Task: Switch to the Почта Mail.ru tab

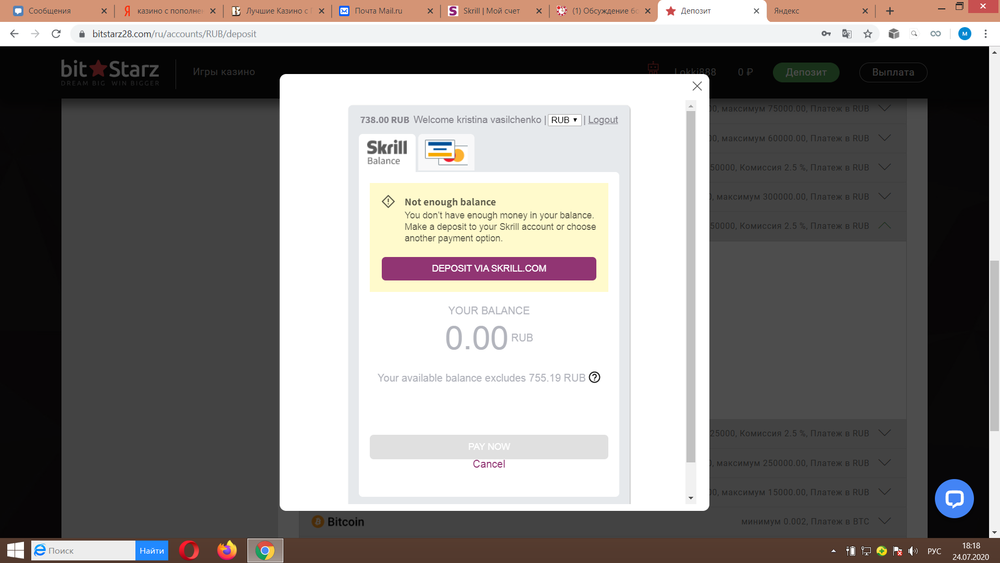Action: click(386, 11)
